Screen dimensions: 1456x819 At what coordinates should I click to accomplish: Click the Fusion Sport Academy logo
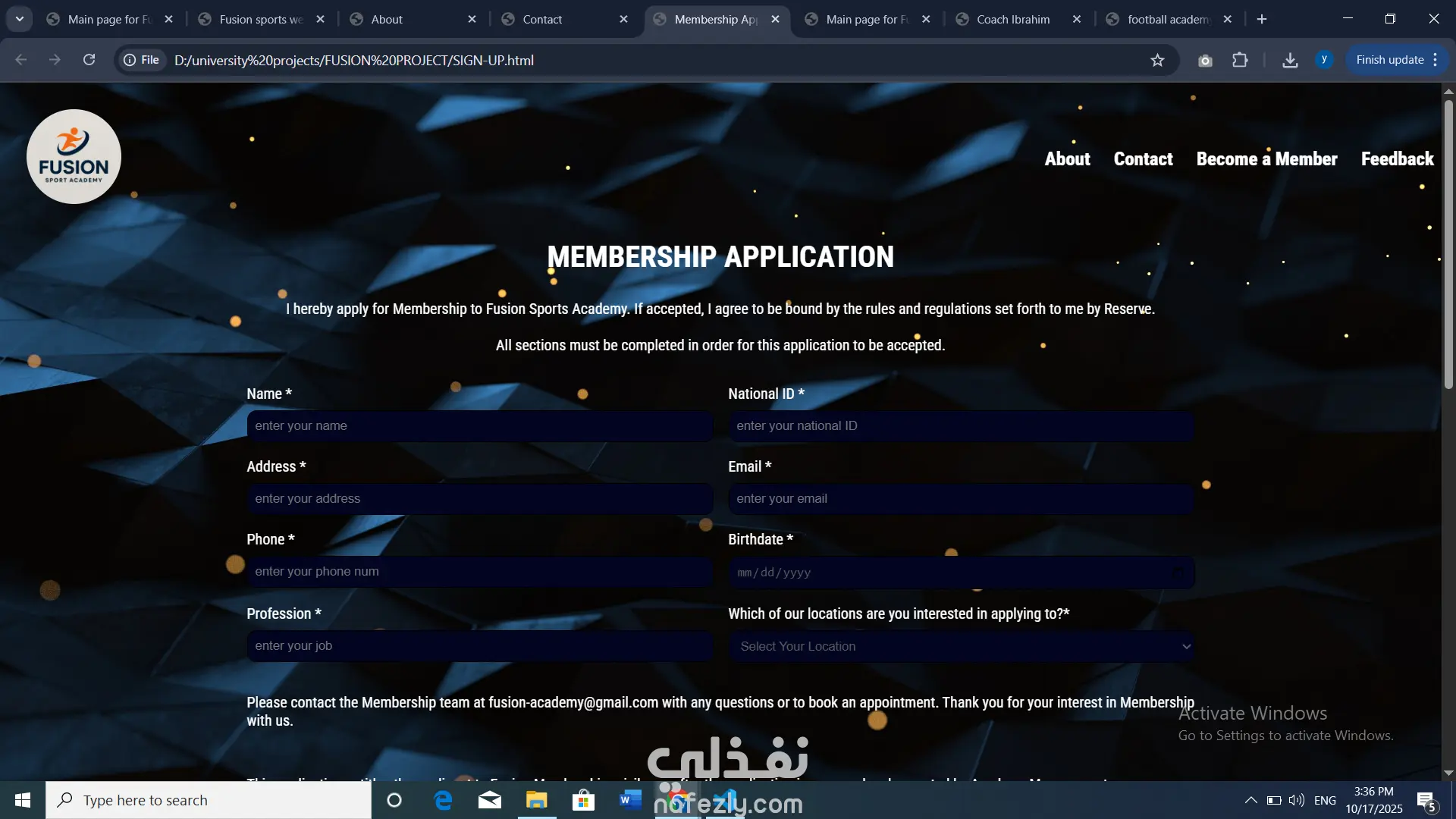pyautogui.click(x=74, y=156)
